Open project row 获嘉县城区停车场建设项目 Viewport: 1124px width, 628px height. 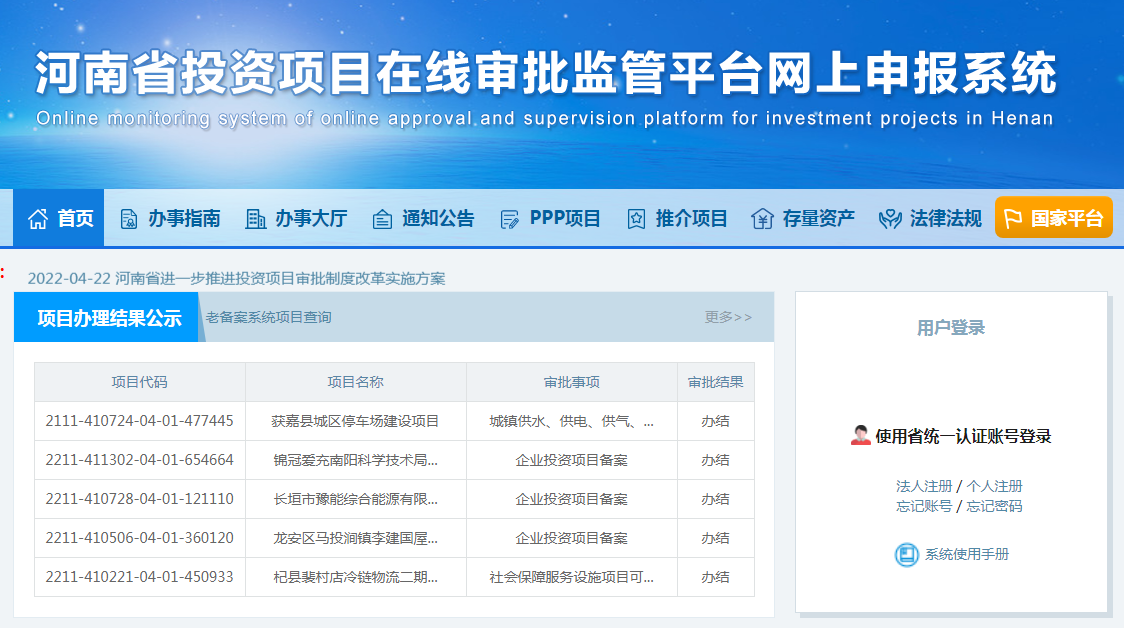(x=355, y=421)
